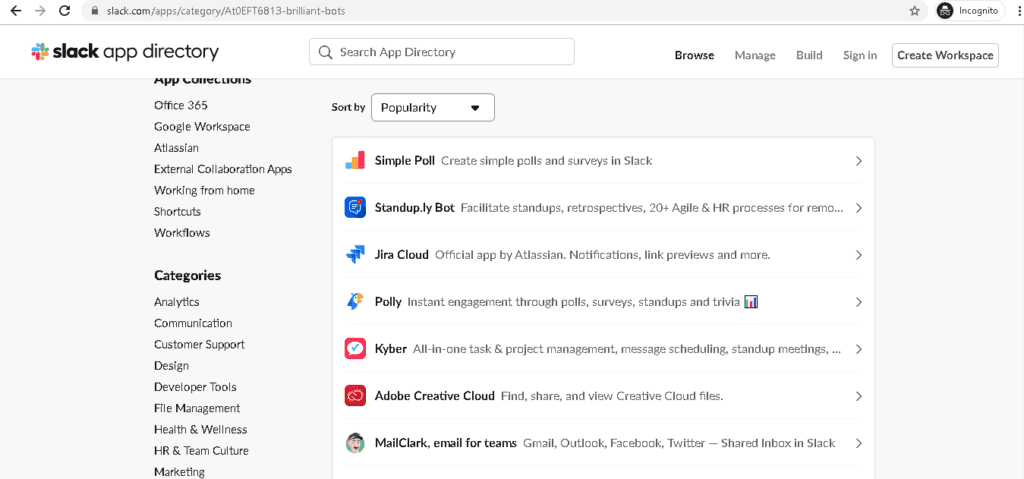Open the Polly parrot app icon
1024x479 pixels.
click(355, 302)
